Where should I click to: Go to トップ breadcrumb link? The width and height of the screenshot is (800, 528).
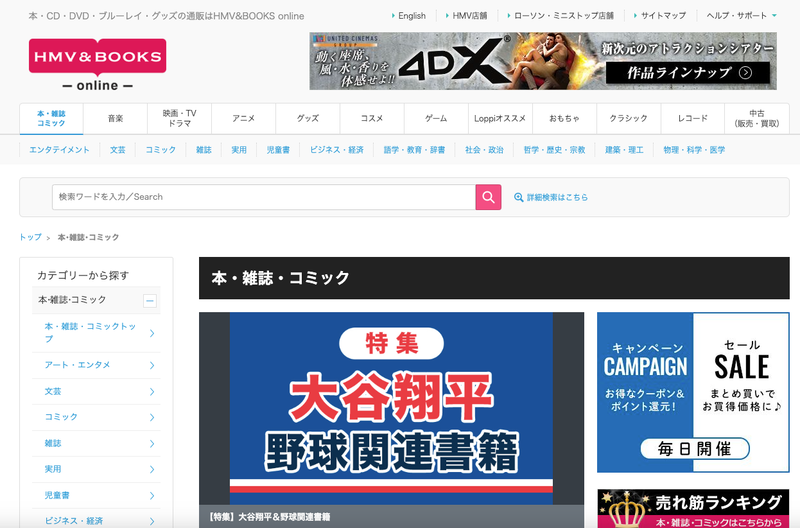point(31,237)
